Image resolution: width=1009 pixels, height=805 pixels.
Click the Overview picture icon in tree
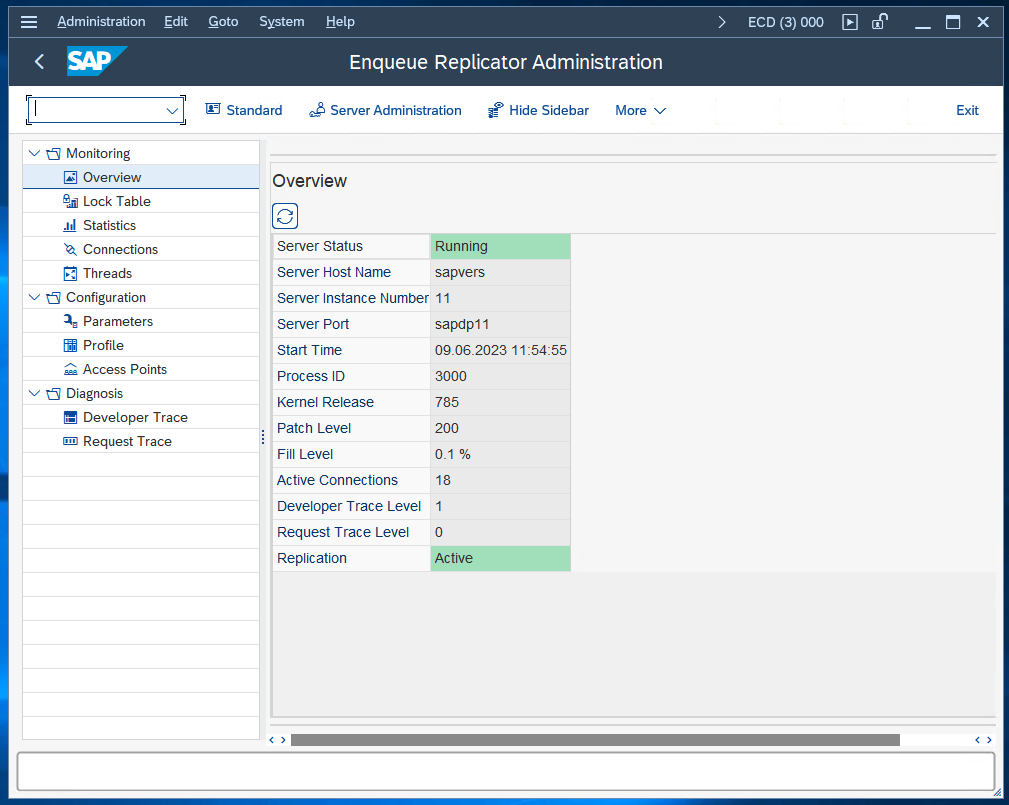pos(70,178)
